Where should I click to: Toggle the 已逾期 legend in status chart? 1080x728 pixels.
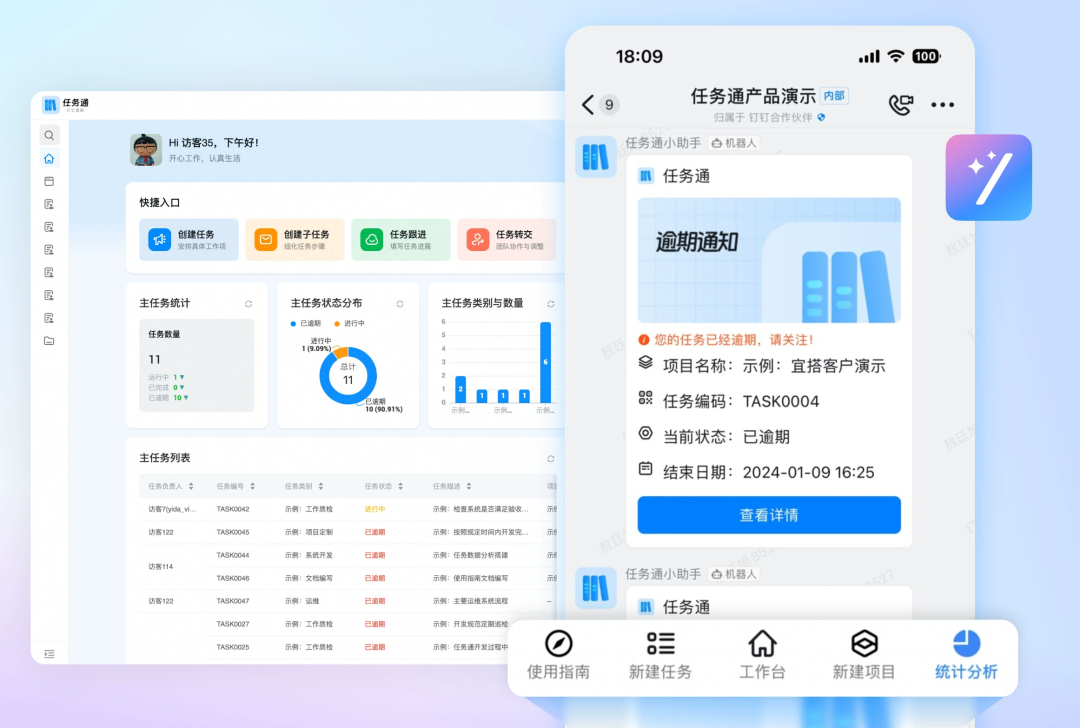coord(306,323)
